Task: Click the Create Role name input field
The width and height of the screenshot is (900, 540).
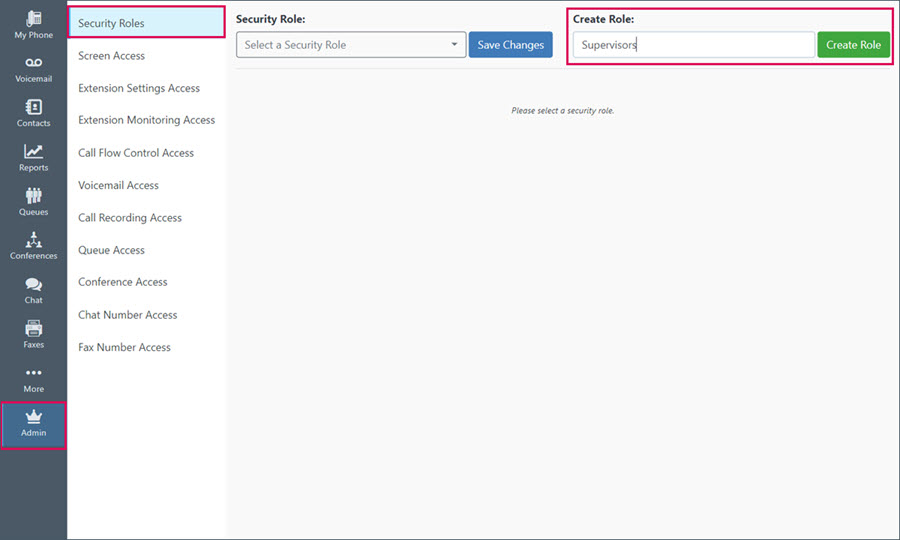Action: click(x=693, y=45)
